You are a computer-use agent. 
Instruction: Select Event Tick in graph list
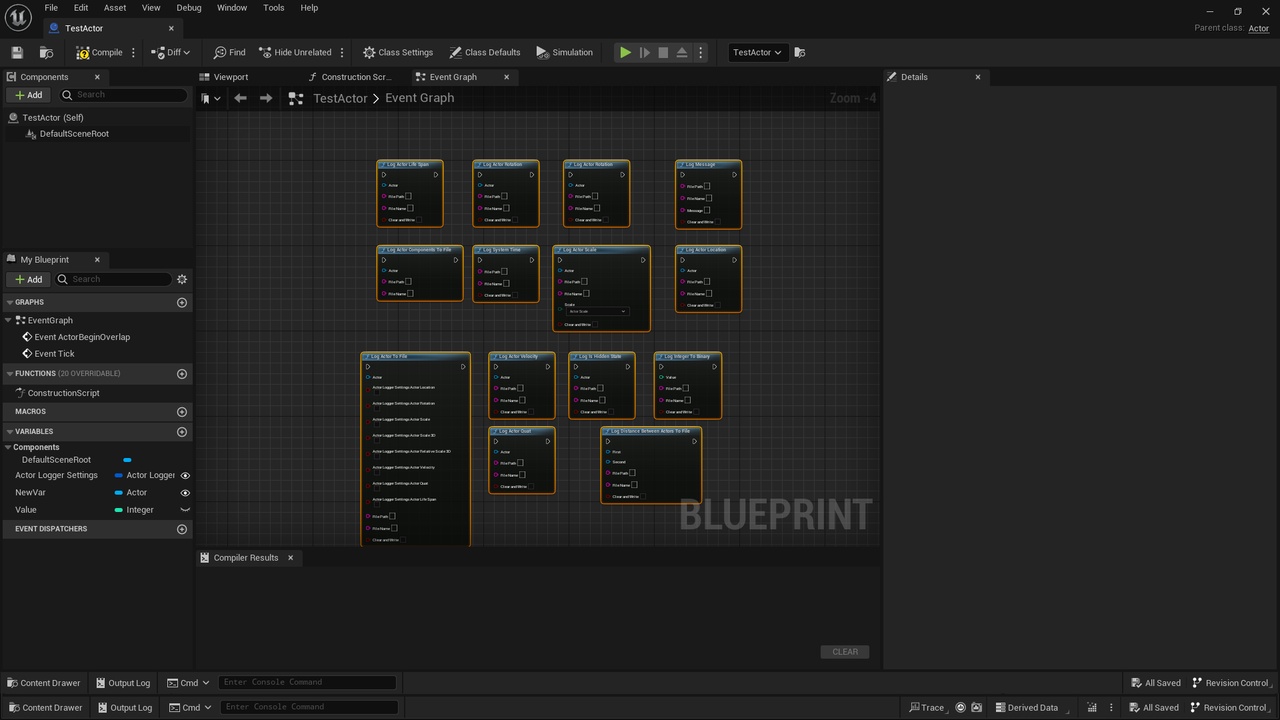54,354
